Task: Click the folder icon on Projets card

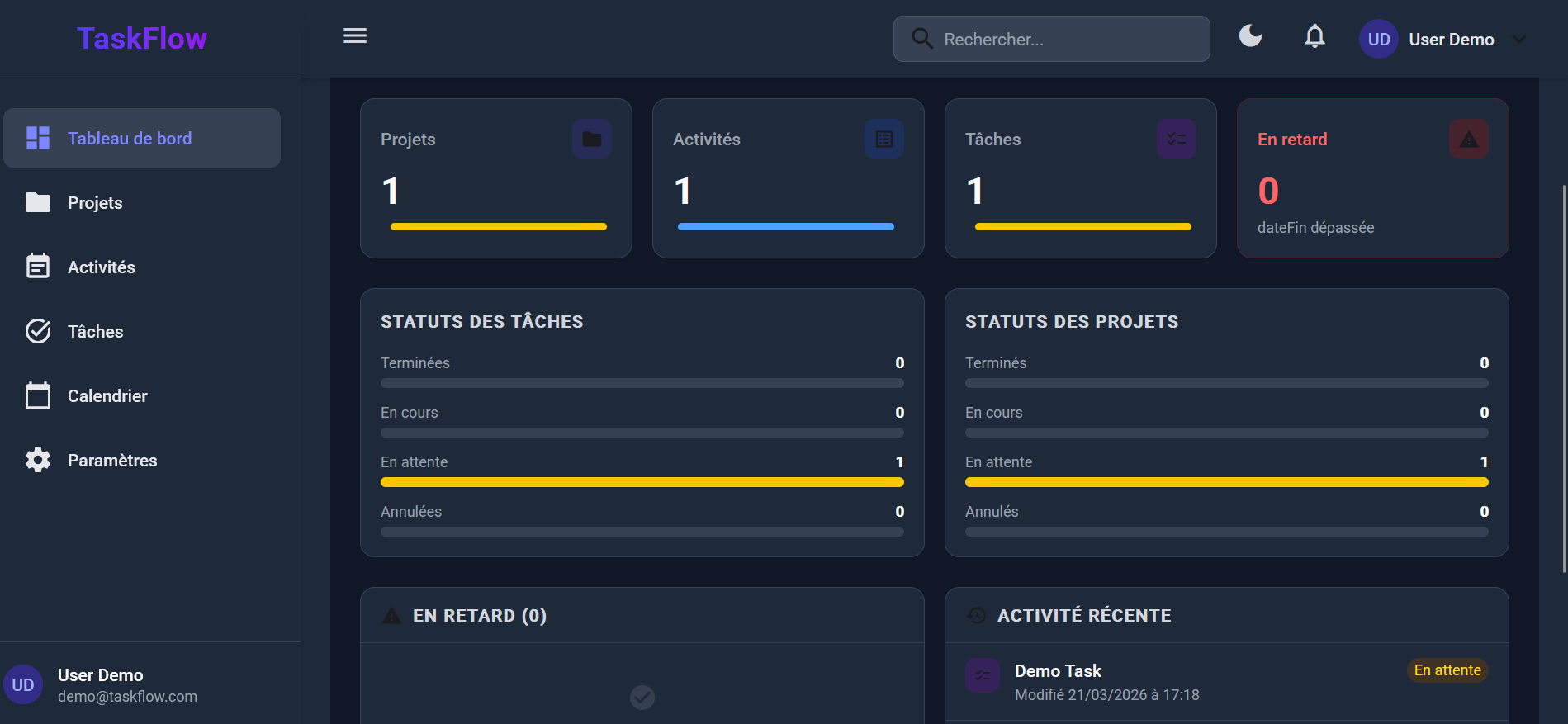Action: pos(591,139)
